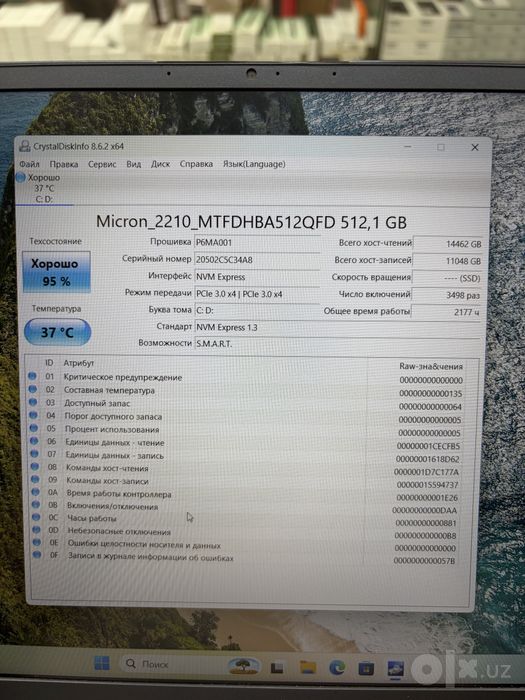Click the host writes value 11048 GB
Viewport: 525px width, 700px height.
click(448, 261)
